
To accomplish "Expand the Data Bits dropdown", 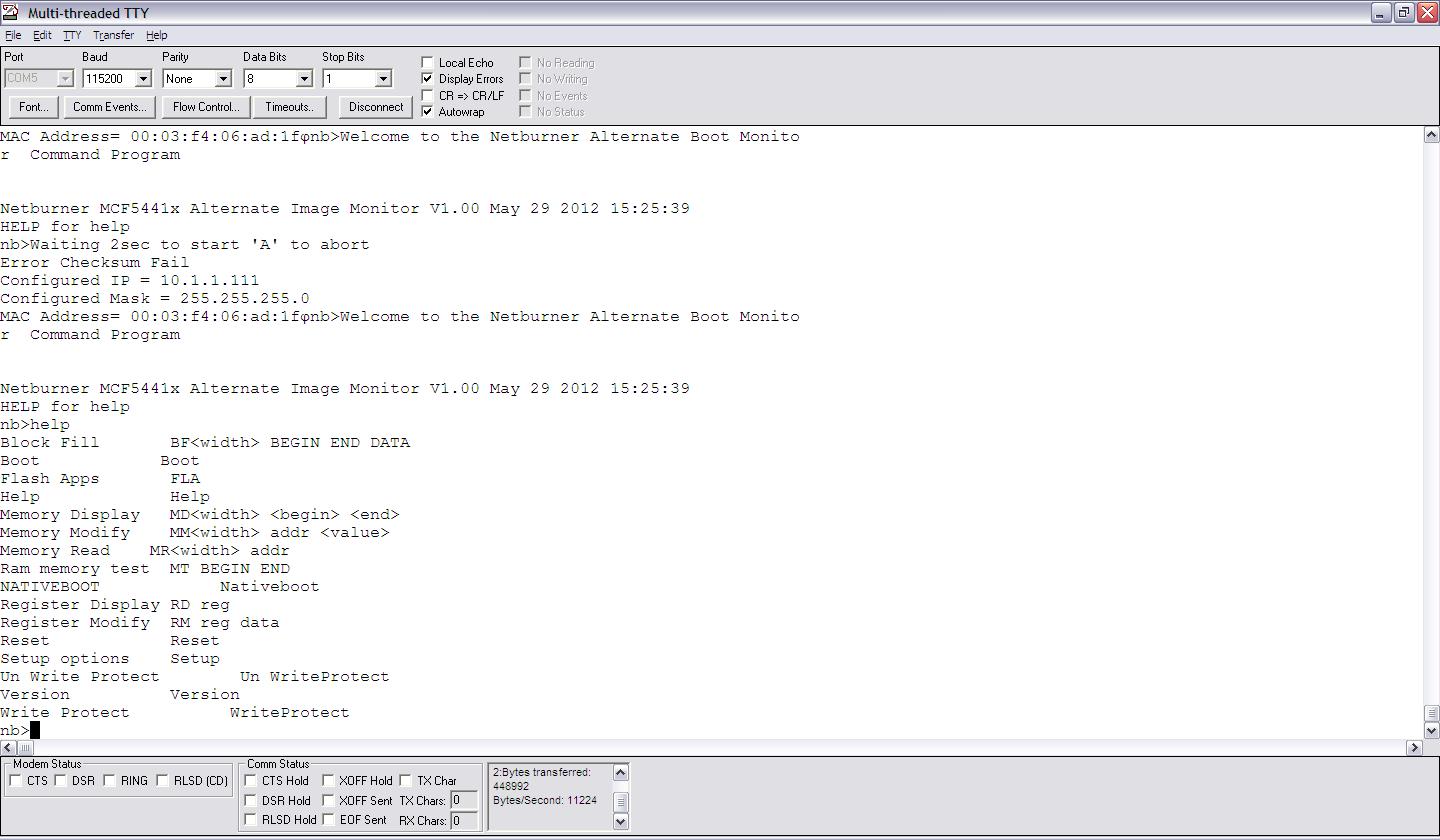I will point(304,79).
